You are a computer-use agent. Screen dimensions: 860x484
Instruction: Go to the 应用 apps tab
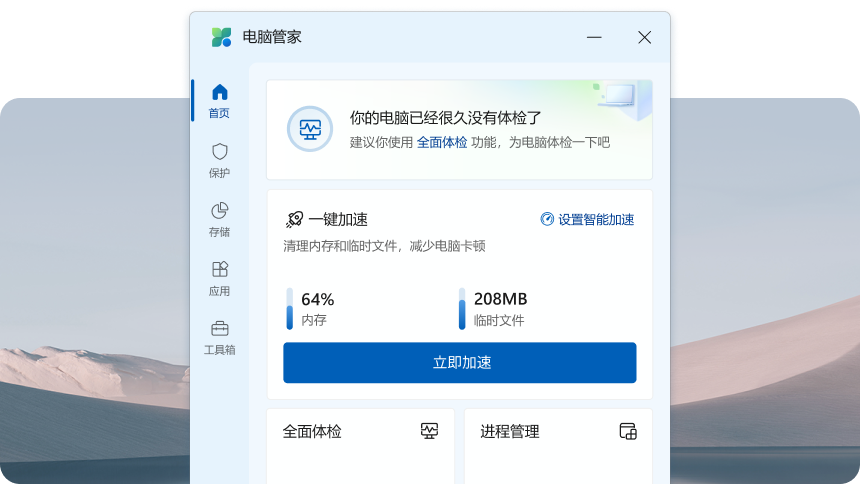219,279
